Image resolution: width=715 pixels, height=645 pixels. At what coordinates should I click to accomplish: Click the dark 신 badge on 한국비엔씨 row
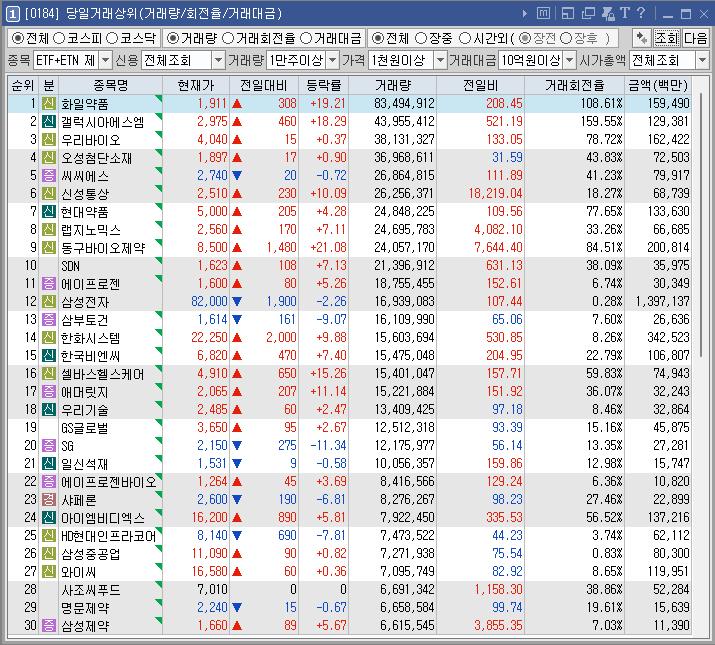pos(49,355)
